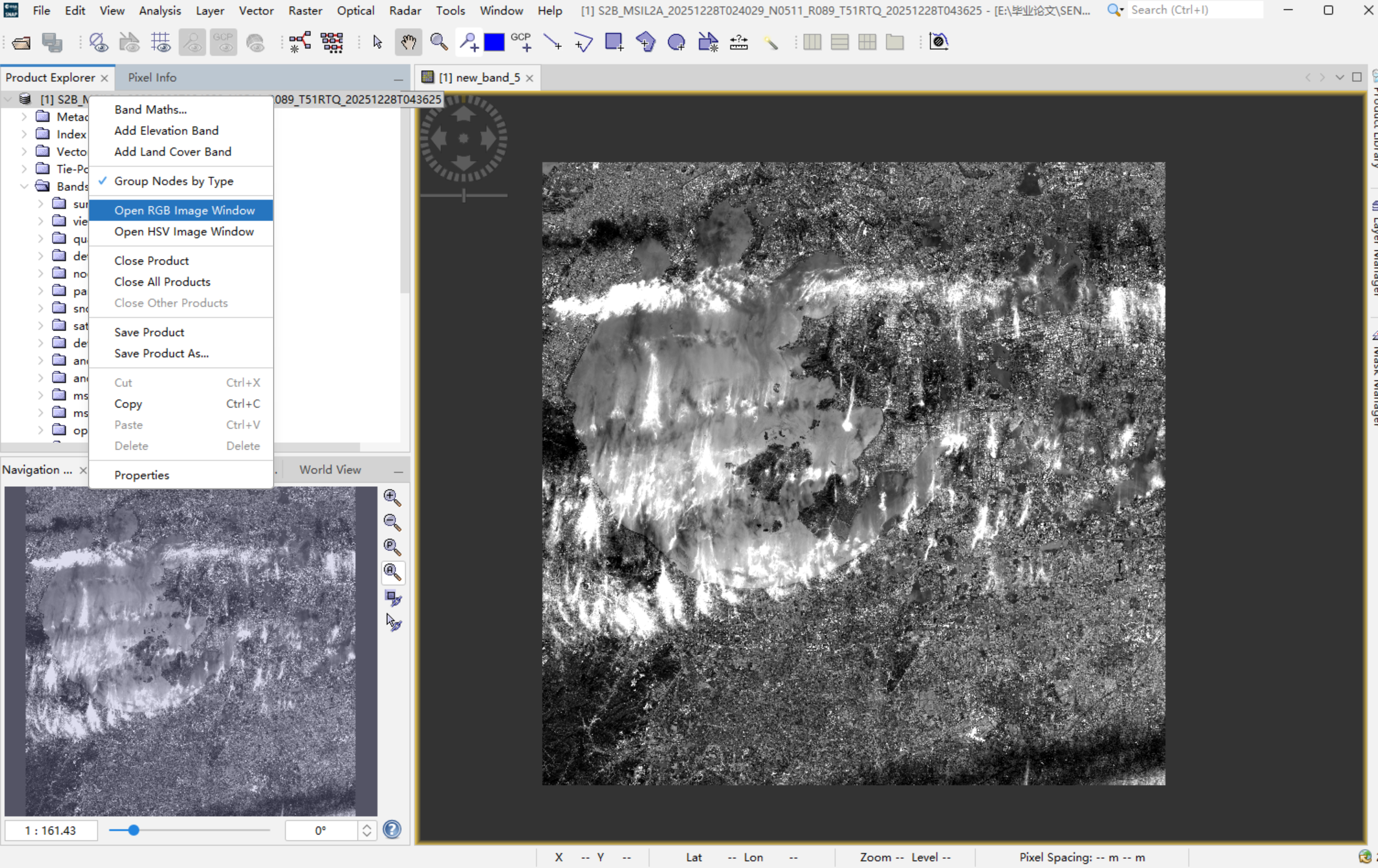This screenshot has height=868, width=1378.
Task: Expand the Vector Data folder node
Action: click(x=24, y=151)
